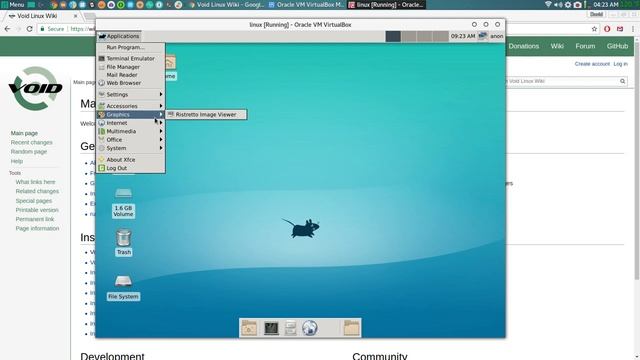Click the browser back arrow

[7, 29]
